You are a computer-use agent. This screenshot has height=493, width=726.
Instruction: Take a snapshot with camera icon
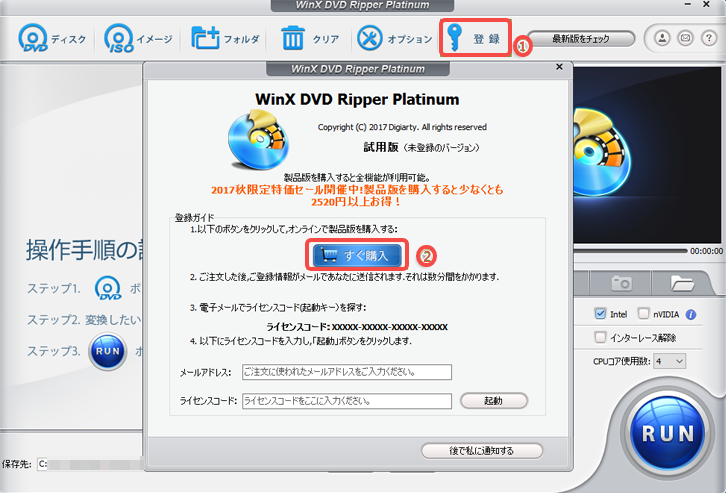pos(621,283)
